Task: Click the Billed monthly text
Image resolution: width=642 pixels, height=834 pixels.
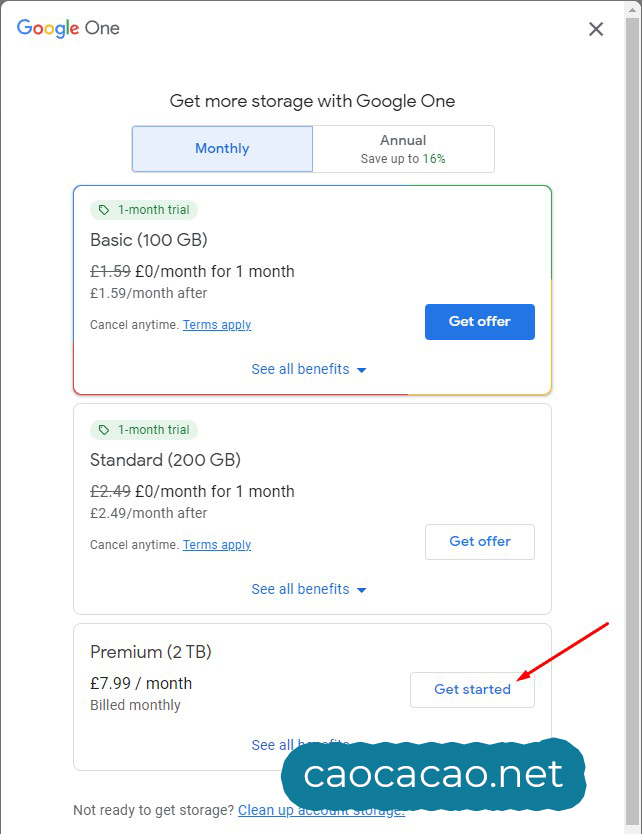Action: tap(136, 705)
